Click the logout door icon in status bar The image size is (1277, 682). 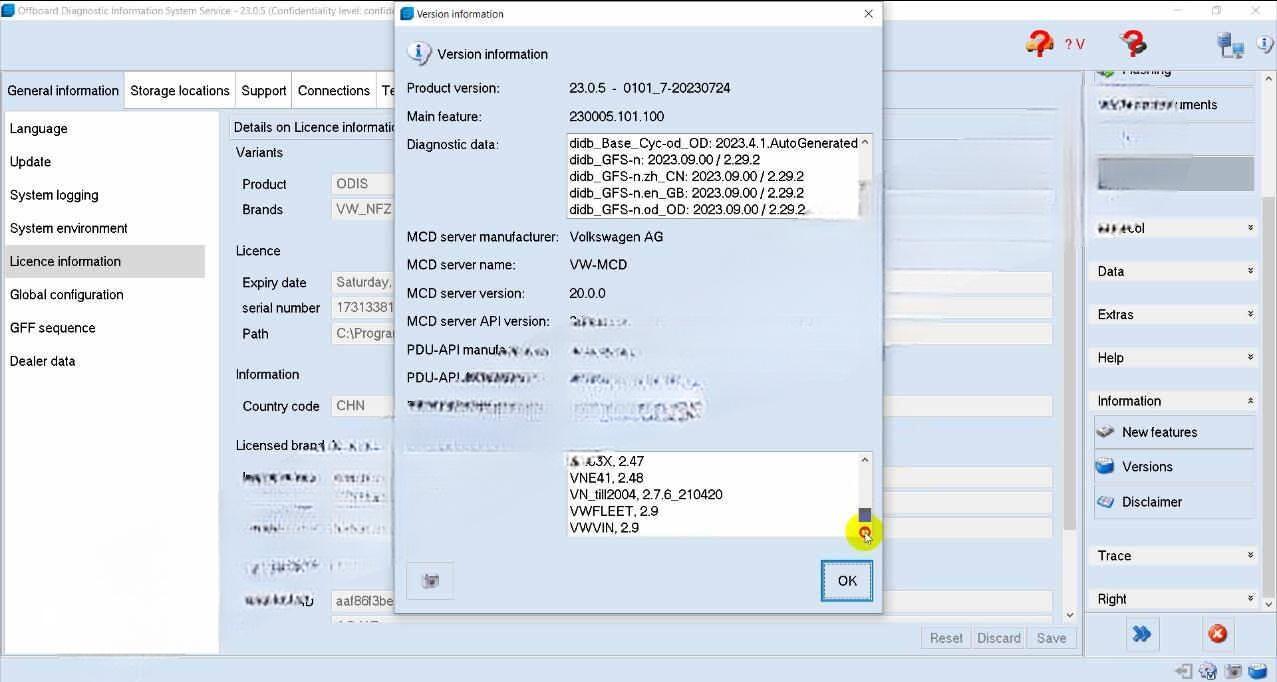1184,672
